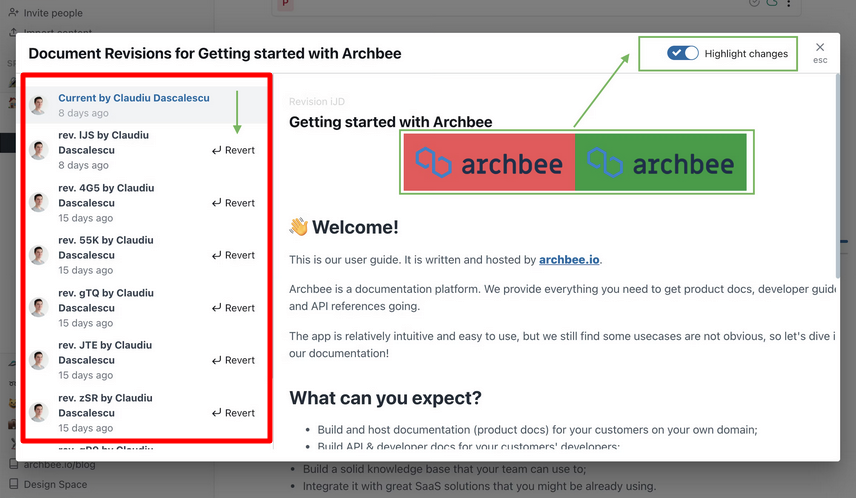Open revision rev. zSR by Claudiu Dascalescu
Screen dimensions: 856x498
[x=106, y=405]
